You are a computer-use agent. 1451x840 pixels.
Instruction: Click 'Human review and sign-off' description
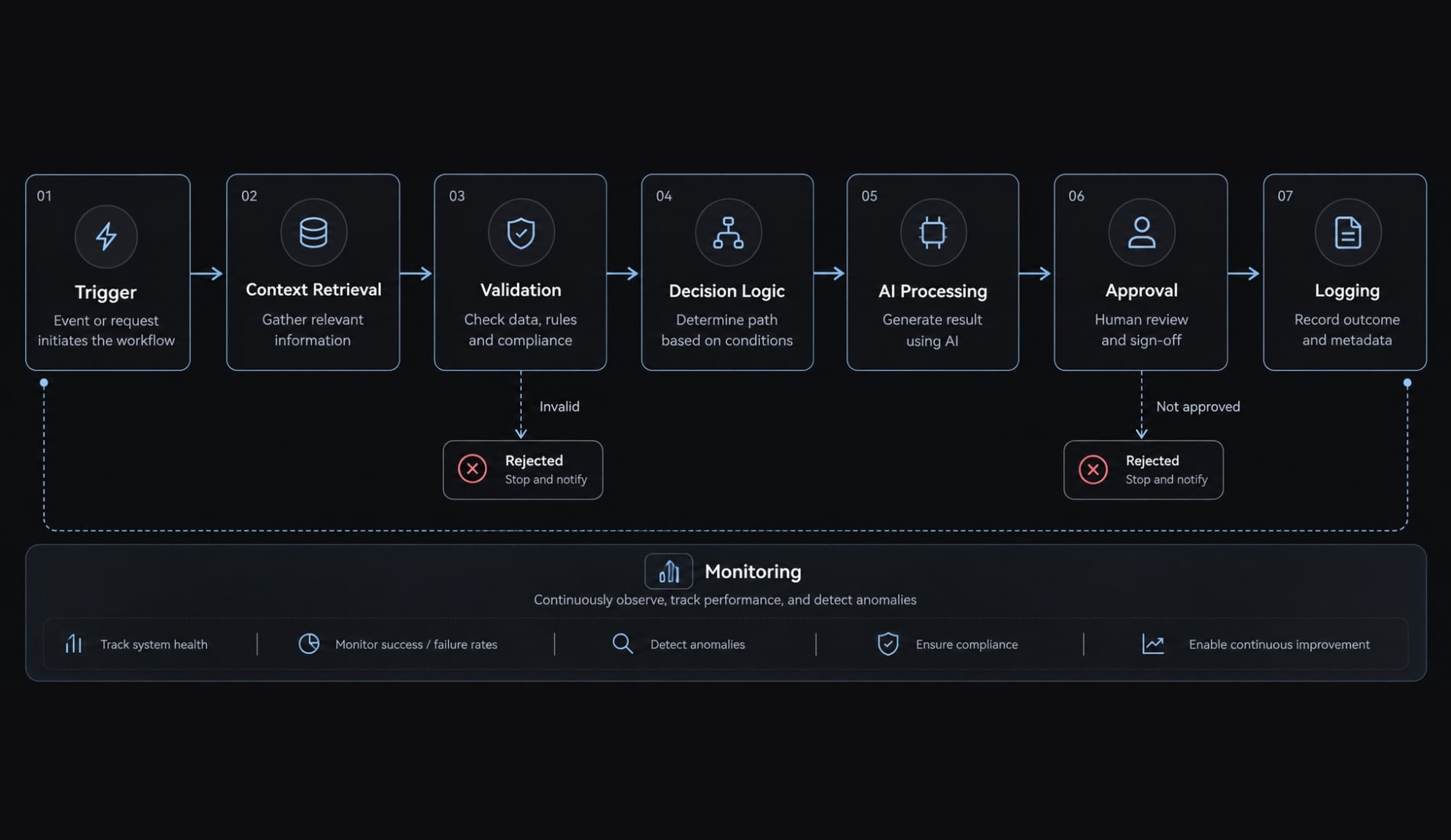point(1142,330)
